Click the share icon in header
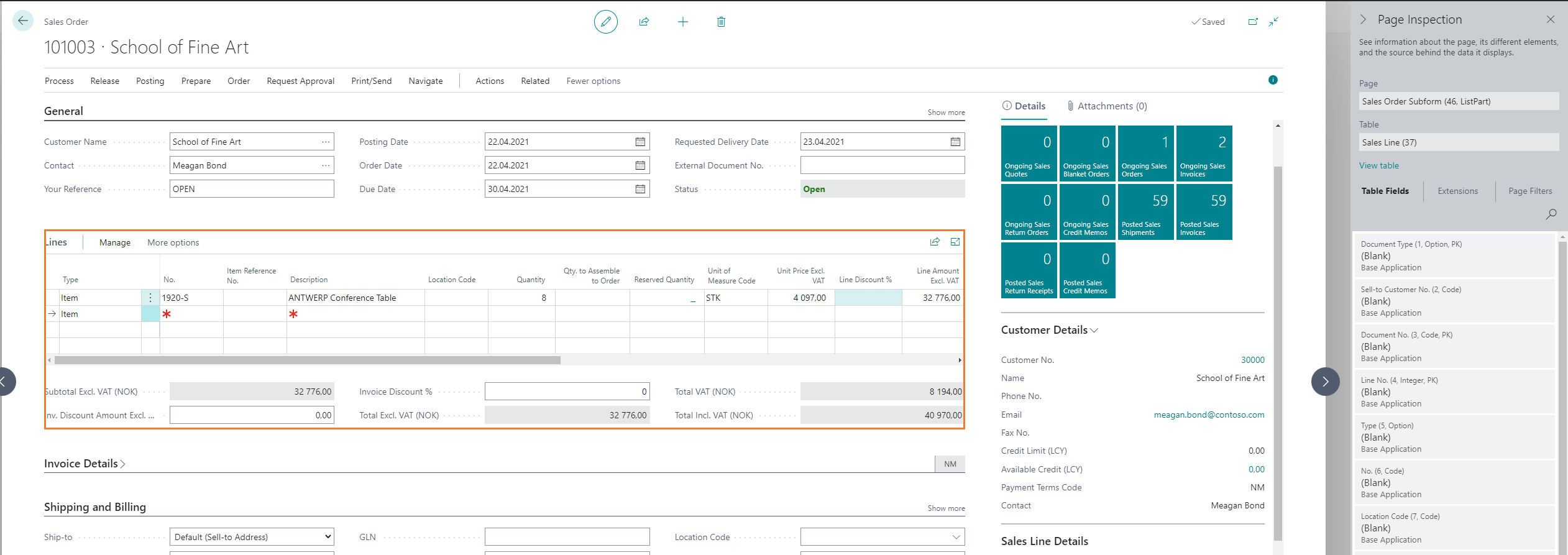Viewport: 1568px width, 555px height. (644, 22)
